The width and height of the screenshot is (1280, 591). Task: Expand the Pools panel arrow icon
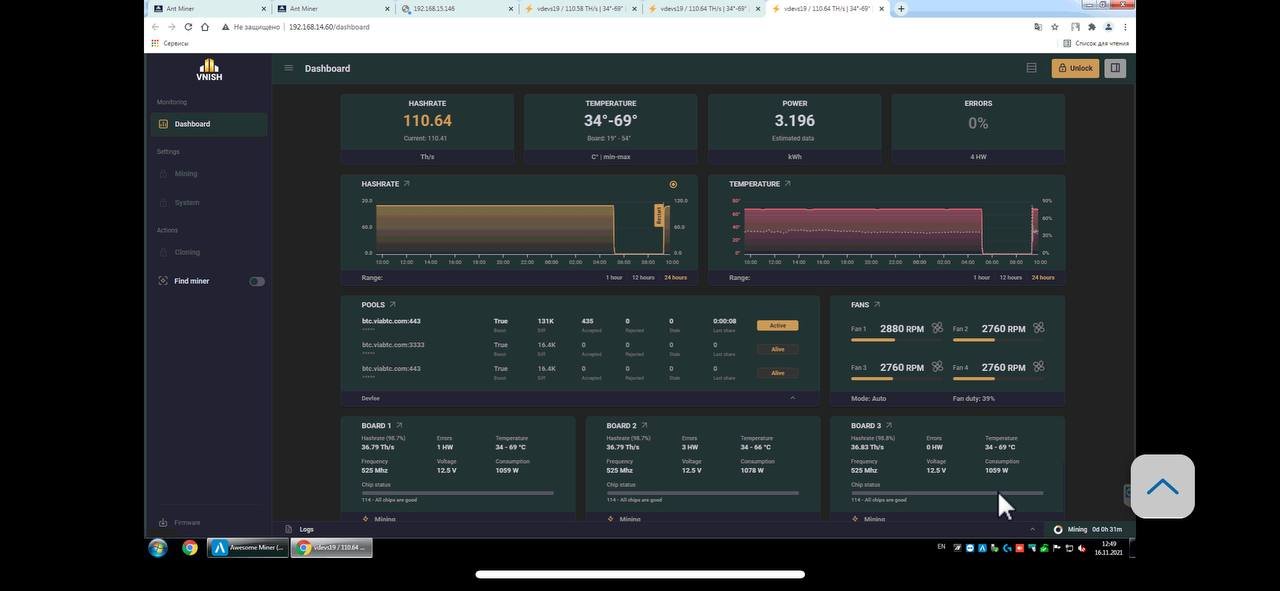[x=392, y=305]
